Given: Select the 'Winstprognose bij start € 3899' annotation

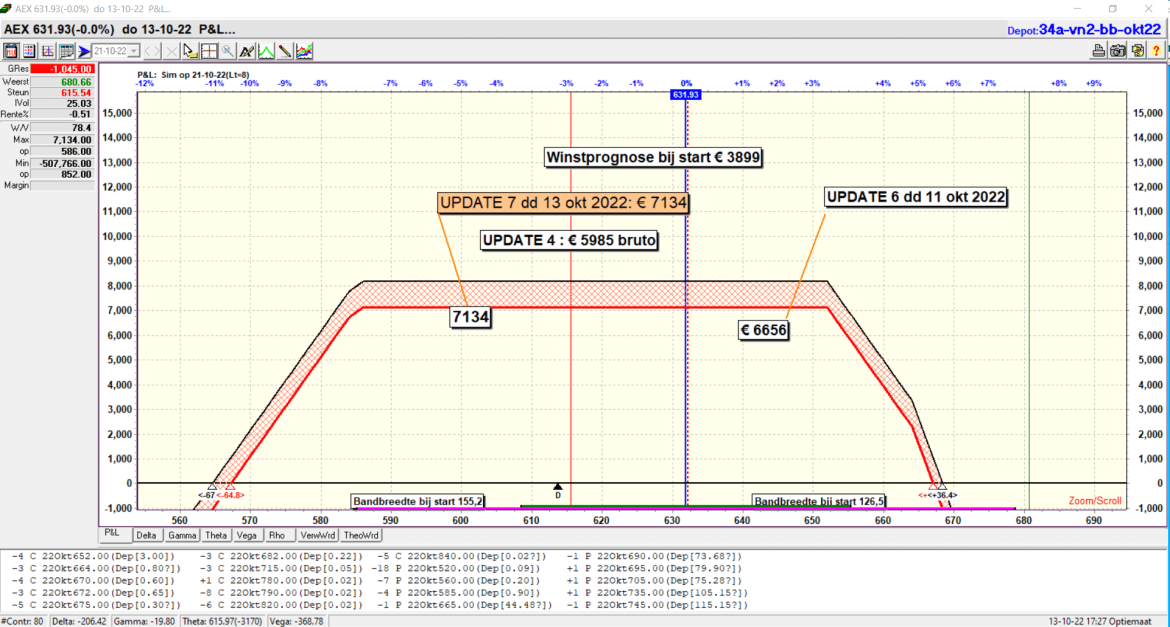Looking at the screenshot, I should point(654,157).
